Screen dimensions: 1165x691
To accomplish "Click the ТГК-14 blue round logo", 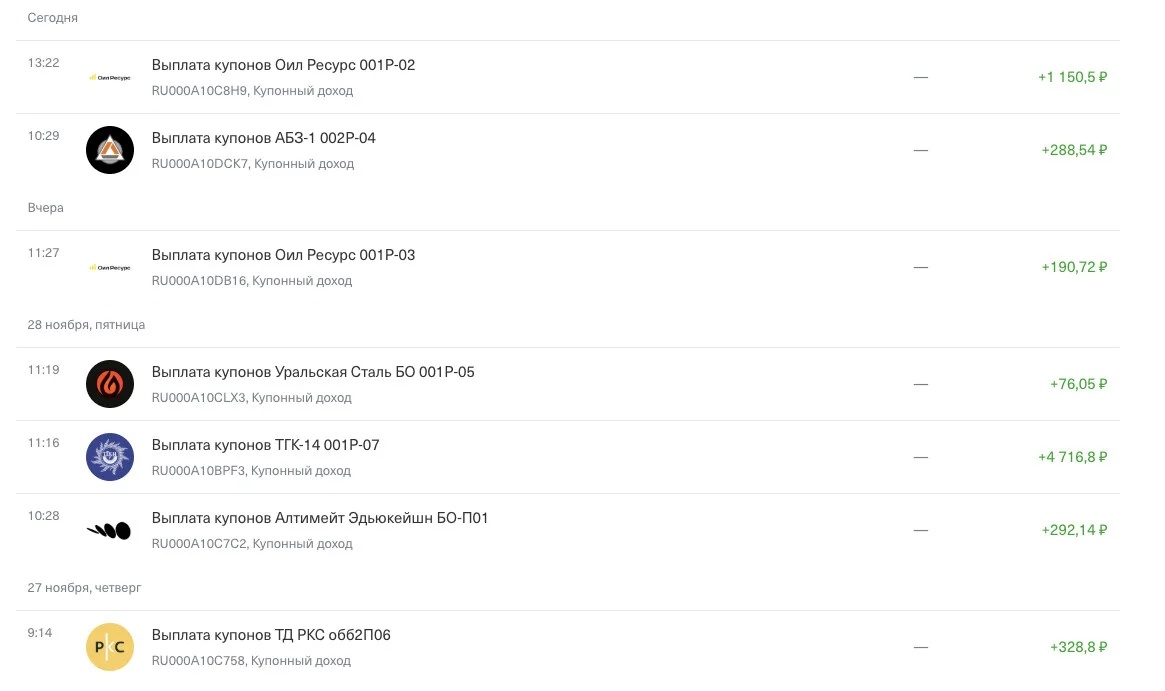I will pos(110,457).
